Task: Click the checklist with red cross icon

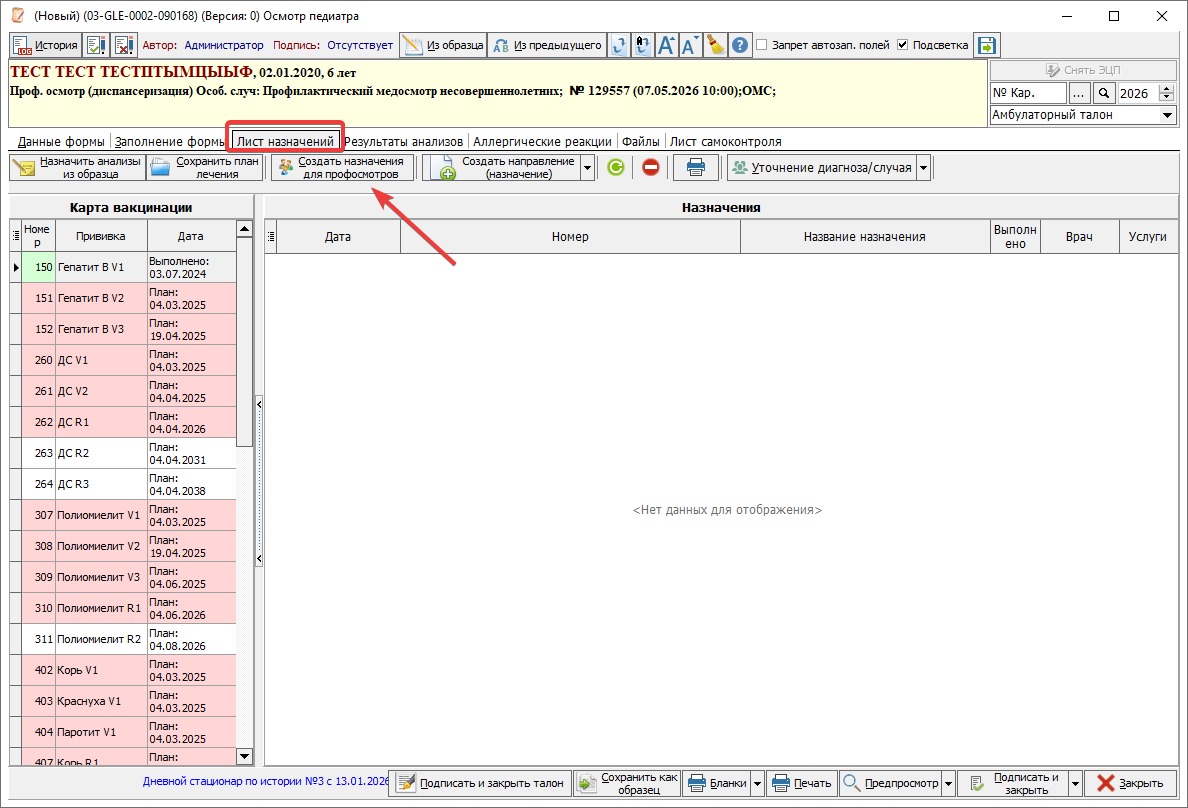Action: pyautogui.click(x=124, y=45)
